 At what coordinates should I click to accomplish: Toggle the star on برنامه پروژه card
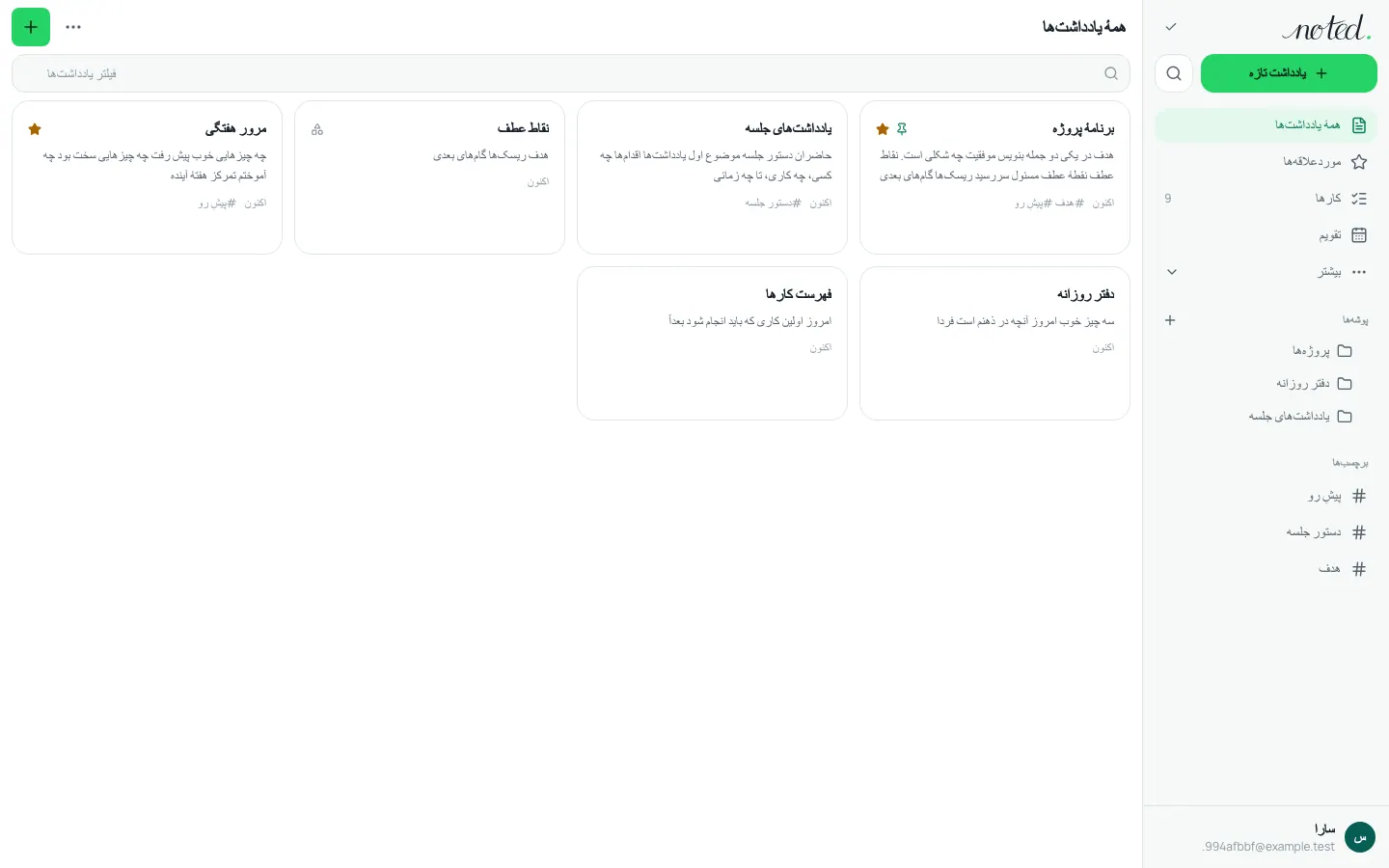[883, 128]
